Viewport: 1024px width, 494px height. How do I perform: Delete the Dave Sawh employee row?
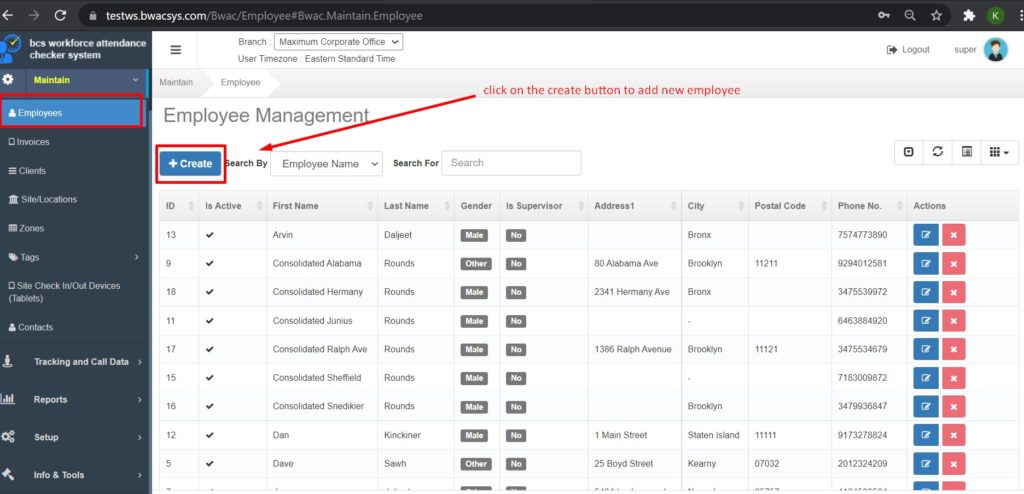coord(953,464)
